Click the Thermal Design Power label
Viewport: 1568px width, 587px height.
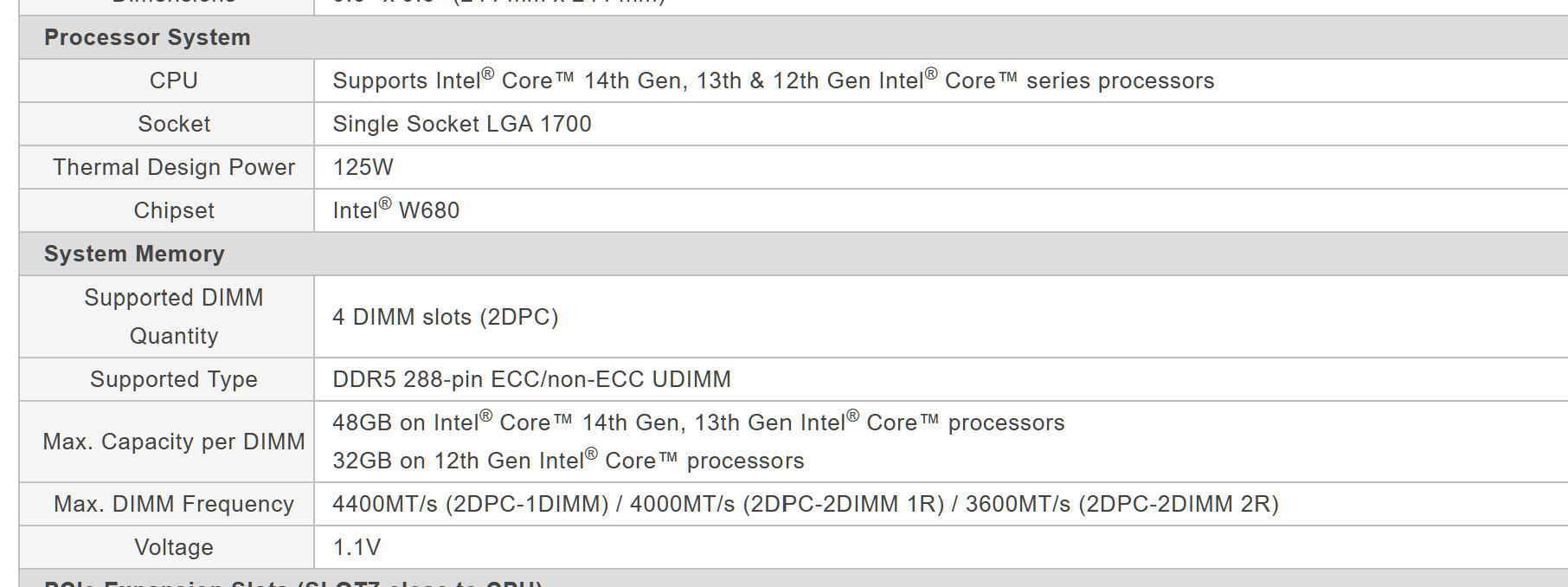point(173,168)
